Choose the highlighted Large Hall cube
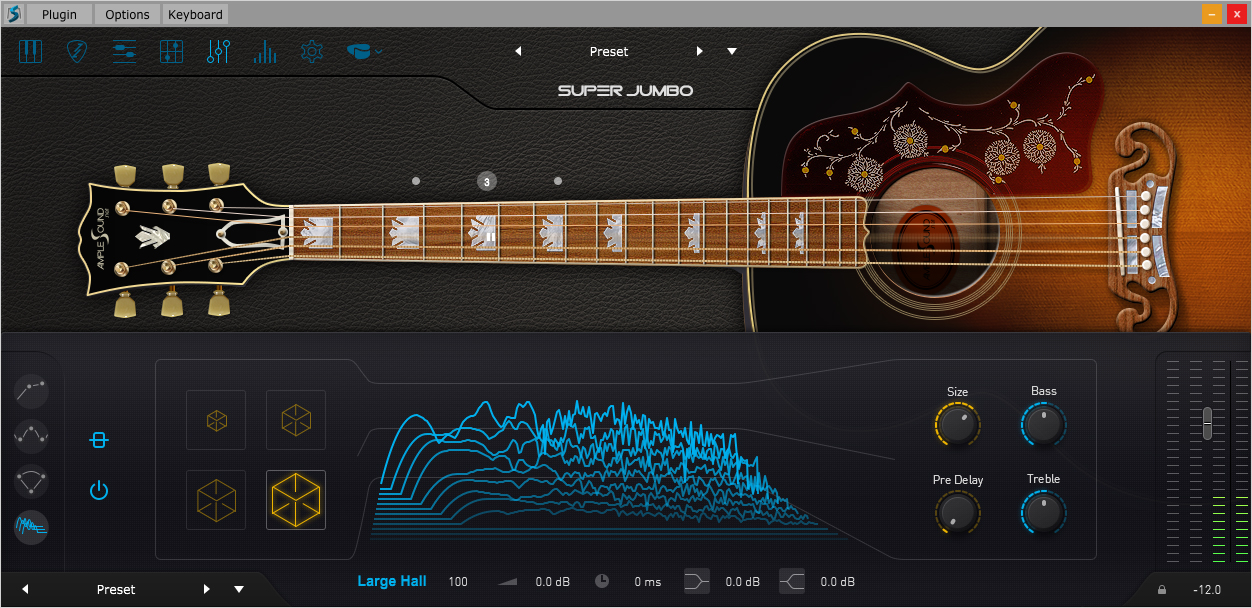Screen dimensions: 1252x608 [296, 499]
